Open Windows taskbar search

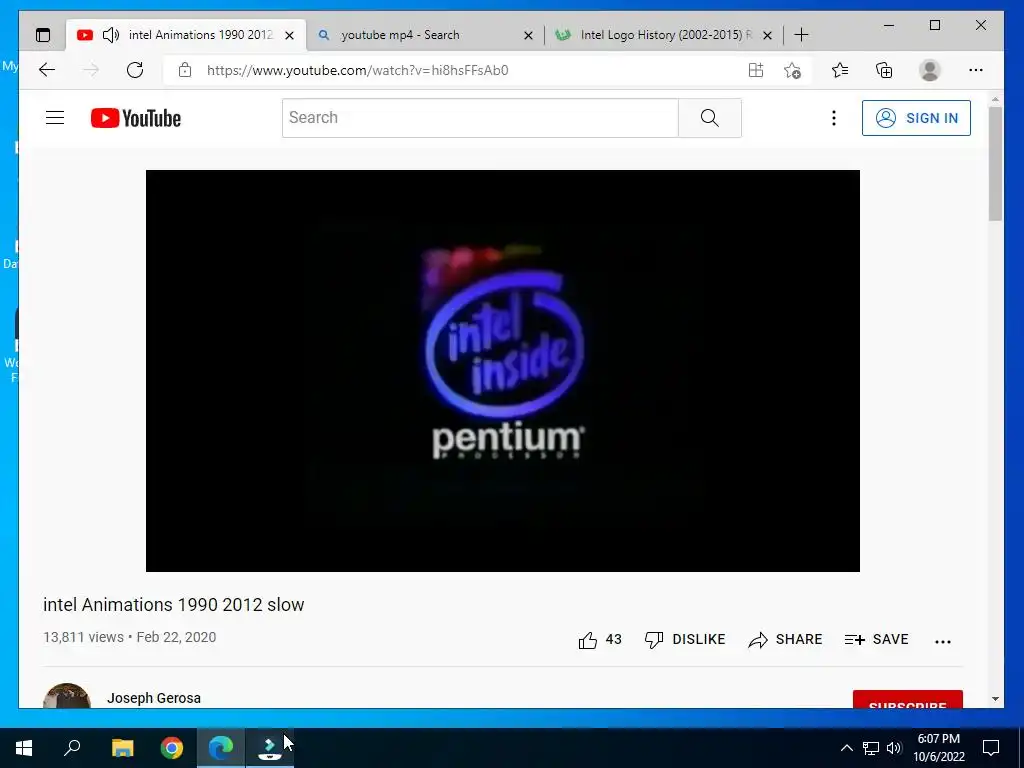click(72, 748)
